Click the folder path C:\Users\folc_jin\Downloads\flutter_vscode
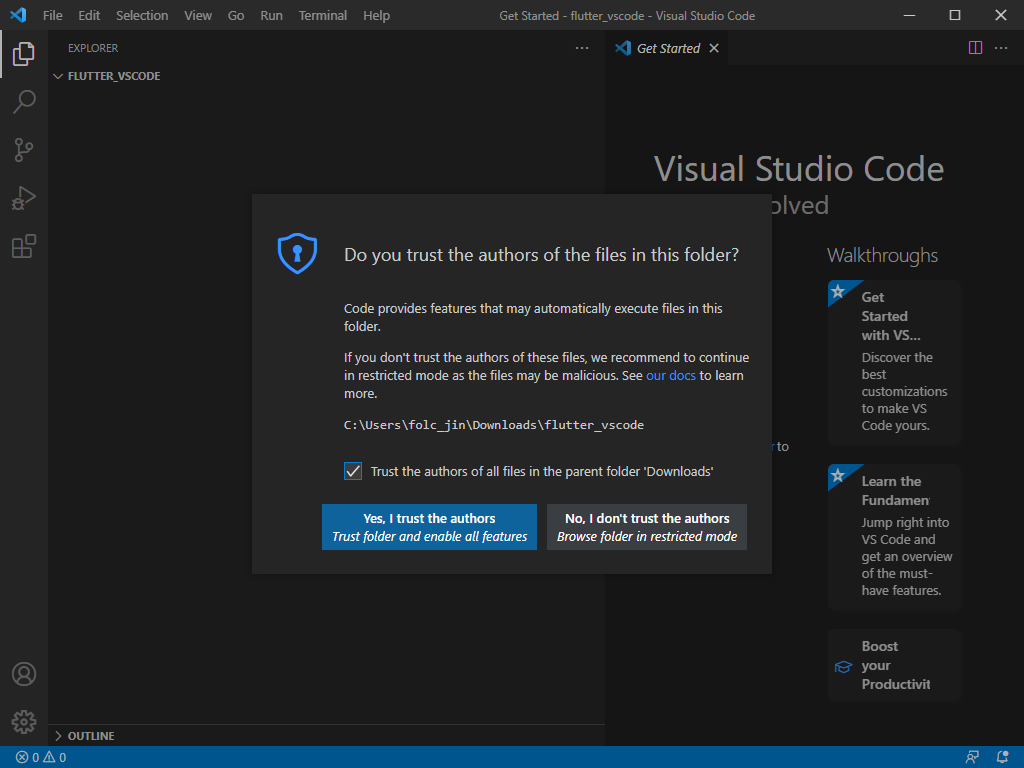The height and width of the screenshot is (768, 1024). pos(494,425)
